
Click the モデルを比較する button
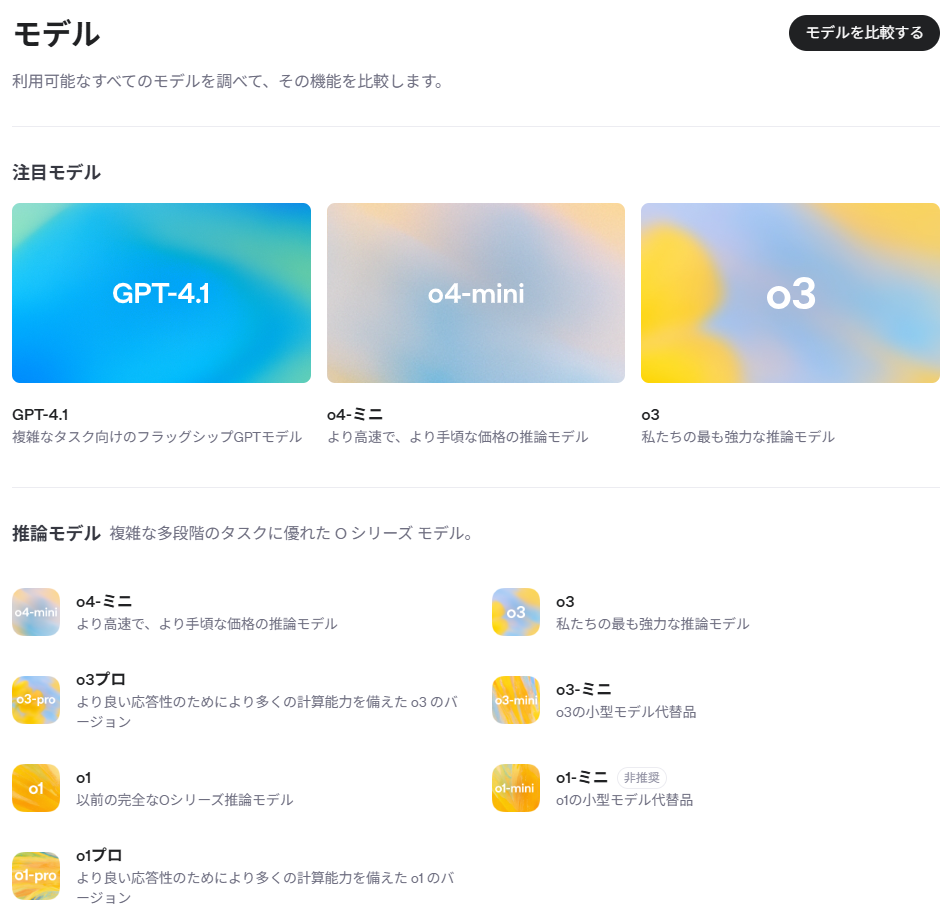point(864,33)
